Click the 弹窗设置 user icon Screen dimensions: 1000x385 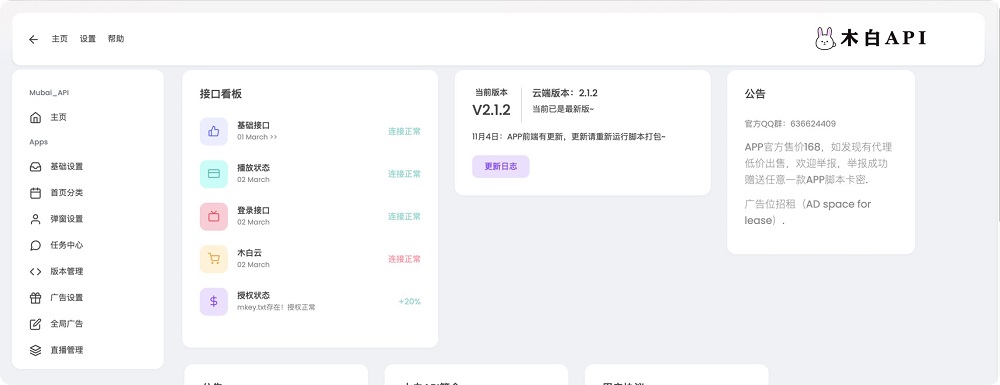36,219
